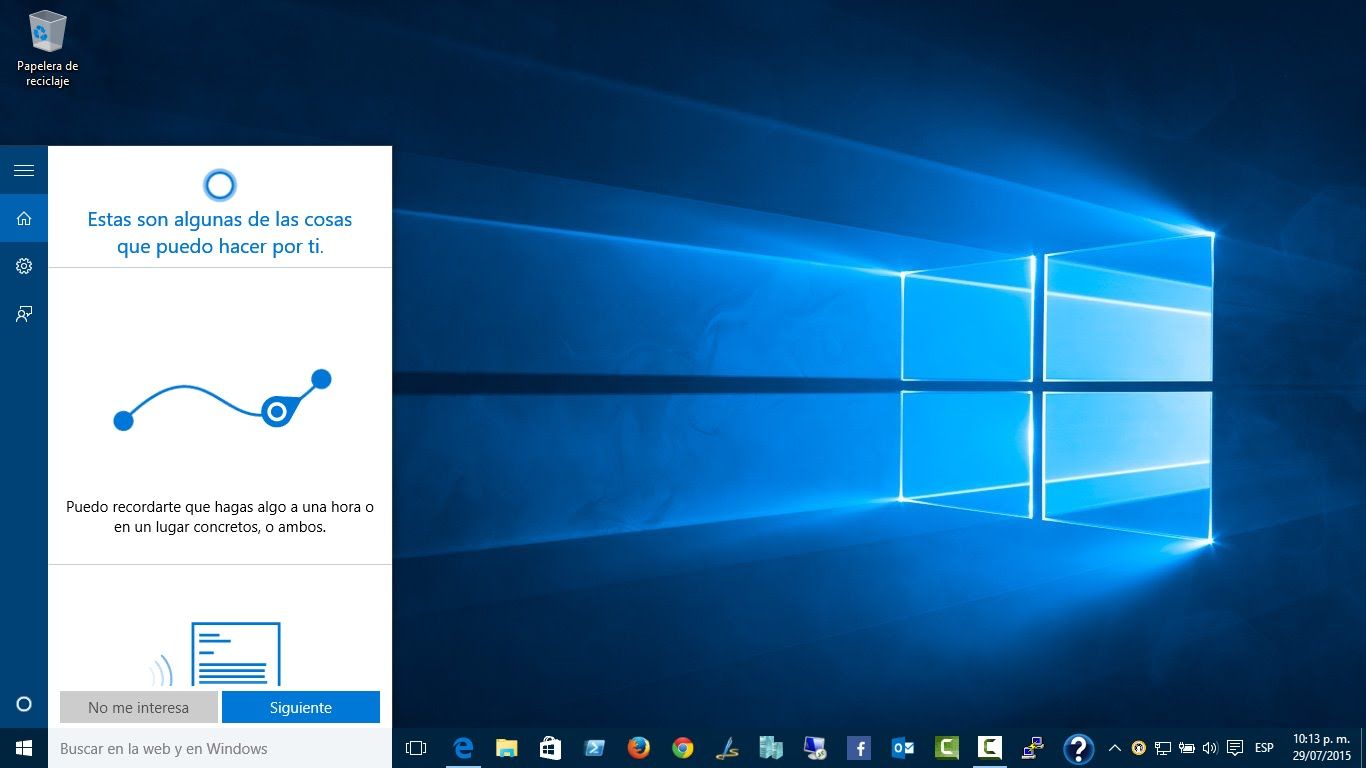Show hidden tray icons chevron

pyautogui.click(x=1115, y=748)
